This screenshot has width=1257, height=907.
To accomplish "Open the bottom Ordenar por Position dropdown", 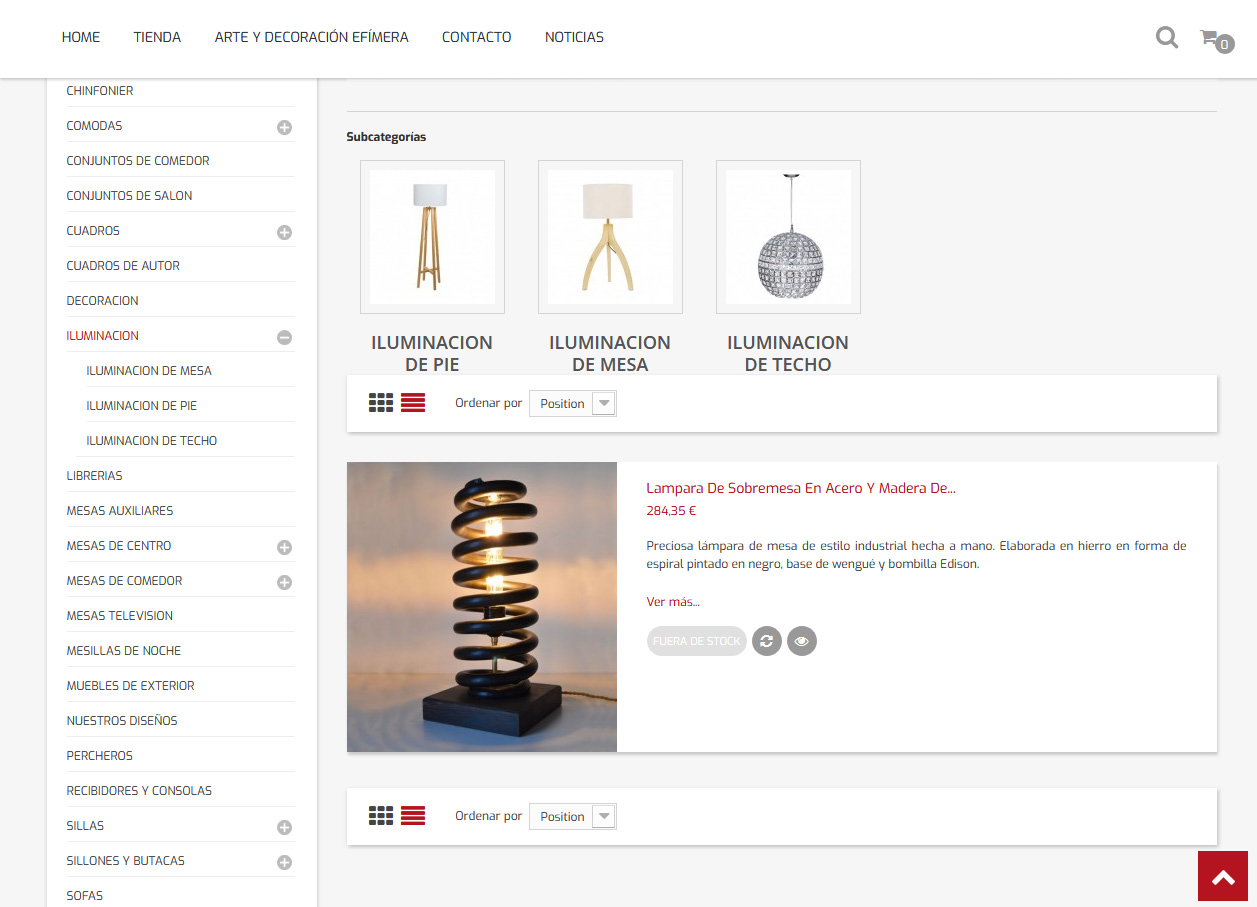I will [573, 816].
